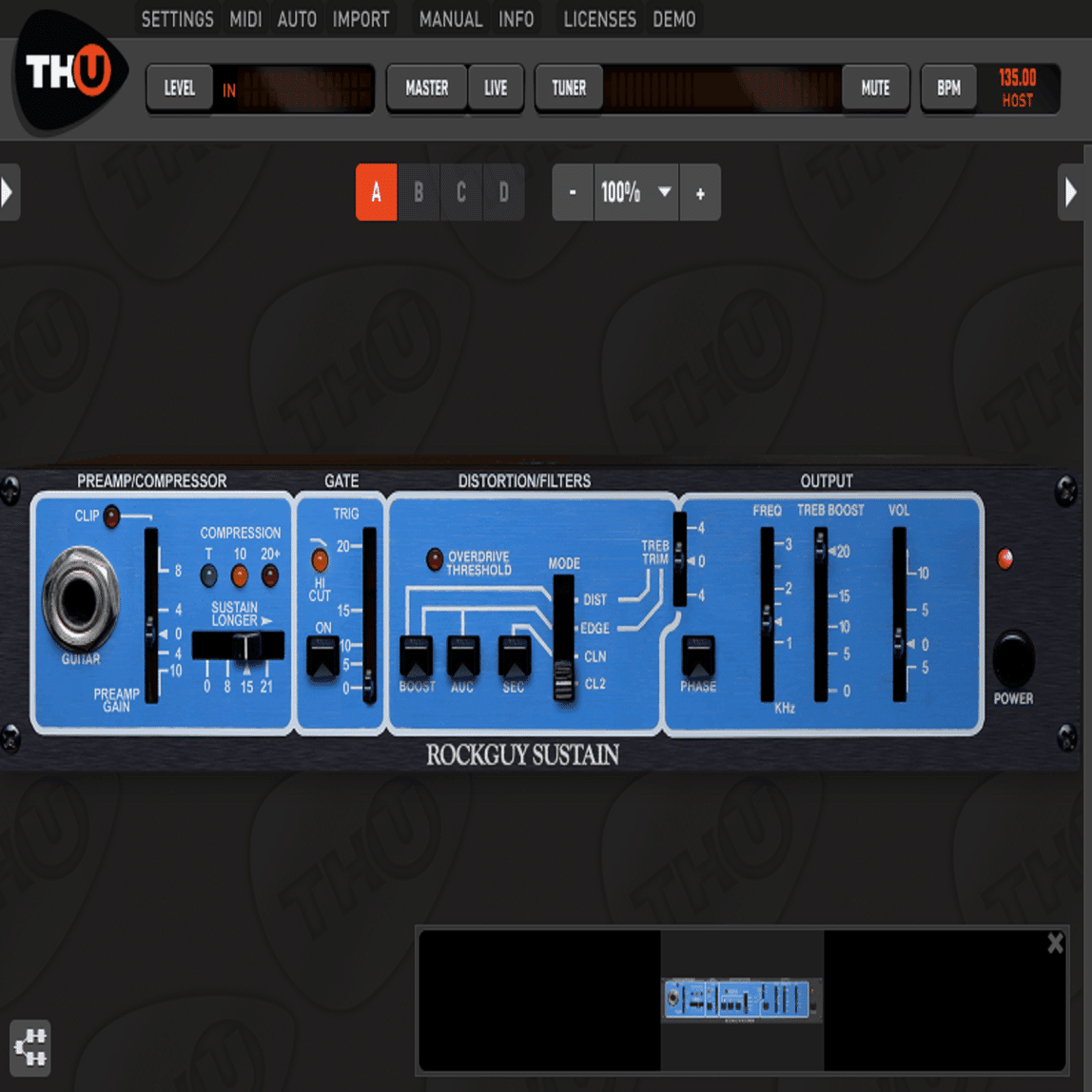The image size is (1092, 1092).
Task: Open the MIDI menu
Action: coord(245,19)
